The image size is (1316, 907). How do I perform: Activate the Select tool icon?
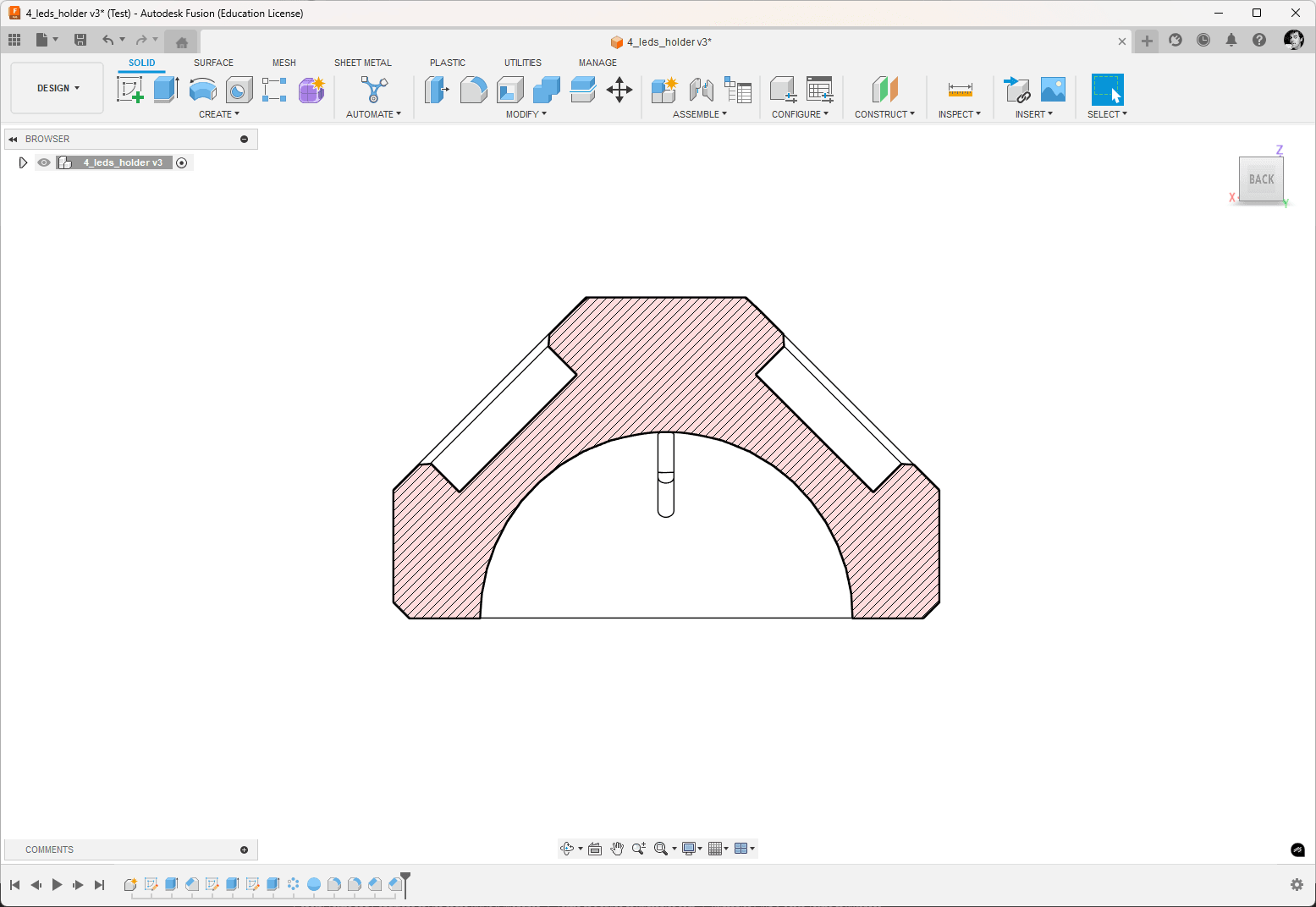click(1107, 89)
